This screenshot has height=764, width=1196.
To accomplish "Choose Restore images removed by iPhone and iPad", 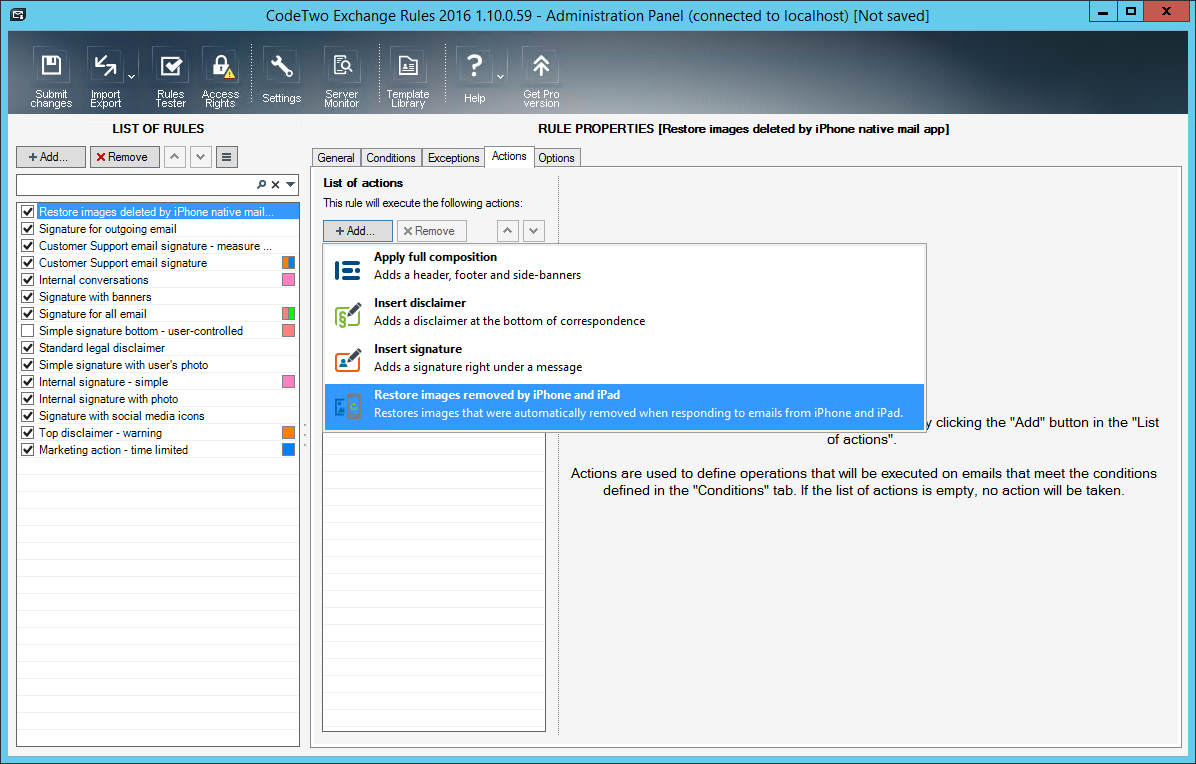I will tap(625, 405).
